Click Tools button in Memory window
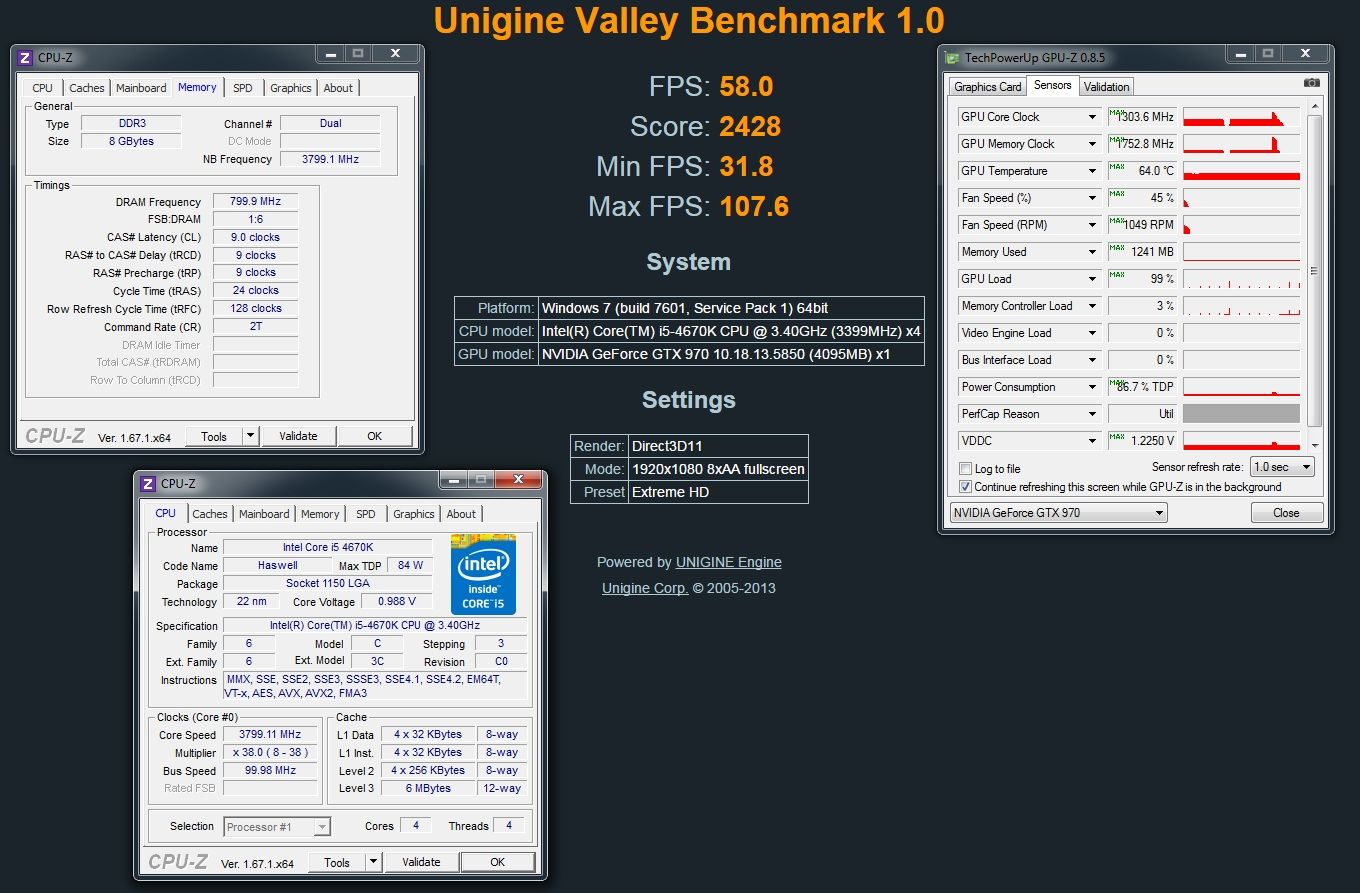Screen dimensions: 1360x893 (214, 436)
